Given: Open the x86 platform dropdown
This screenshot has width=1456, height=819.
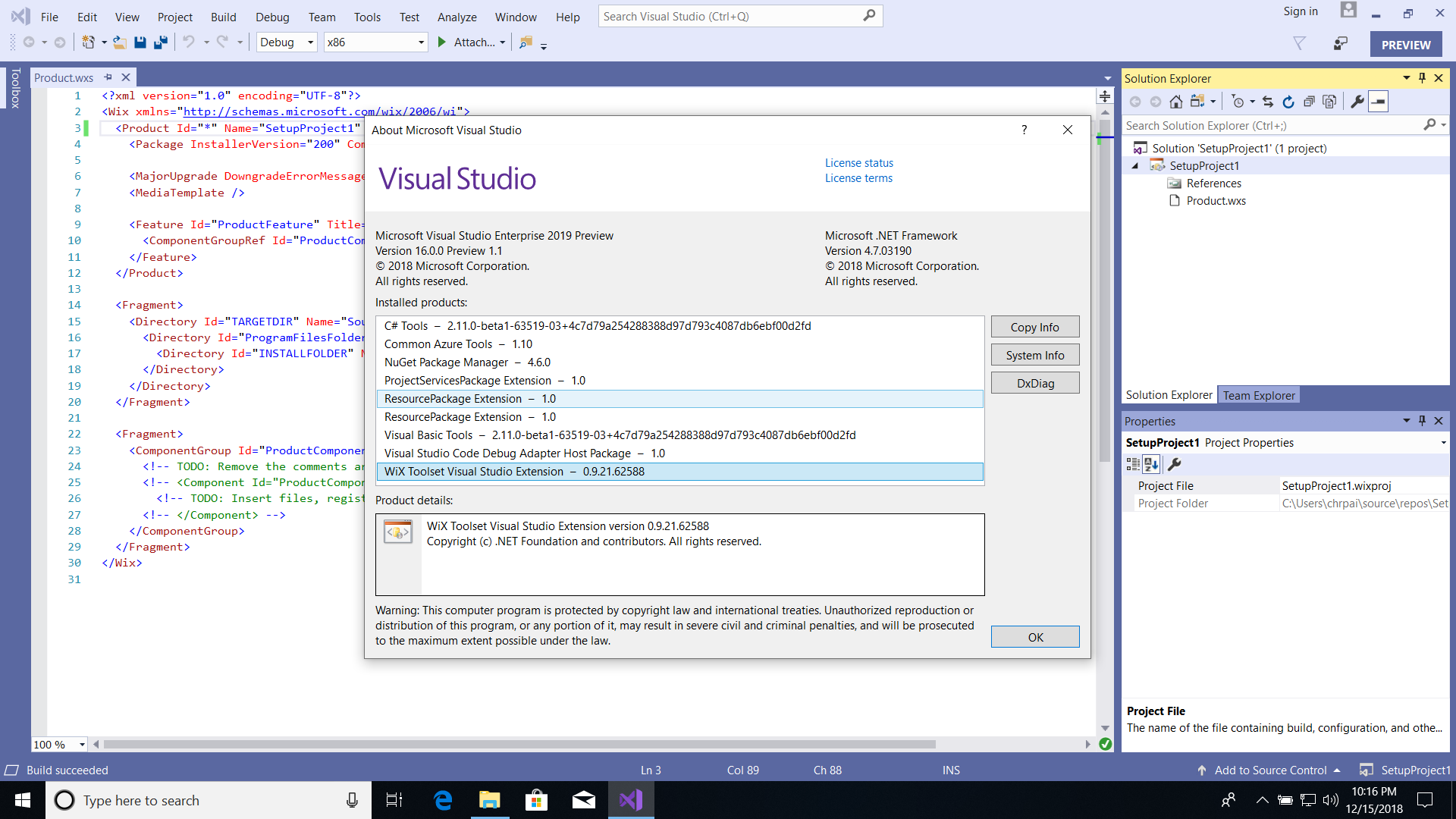Looking at the screenshot, I should [421, 42].
